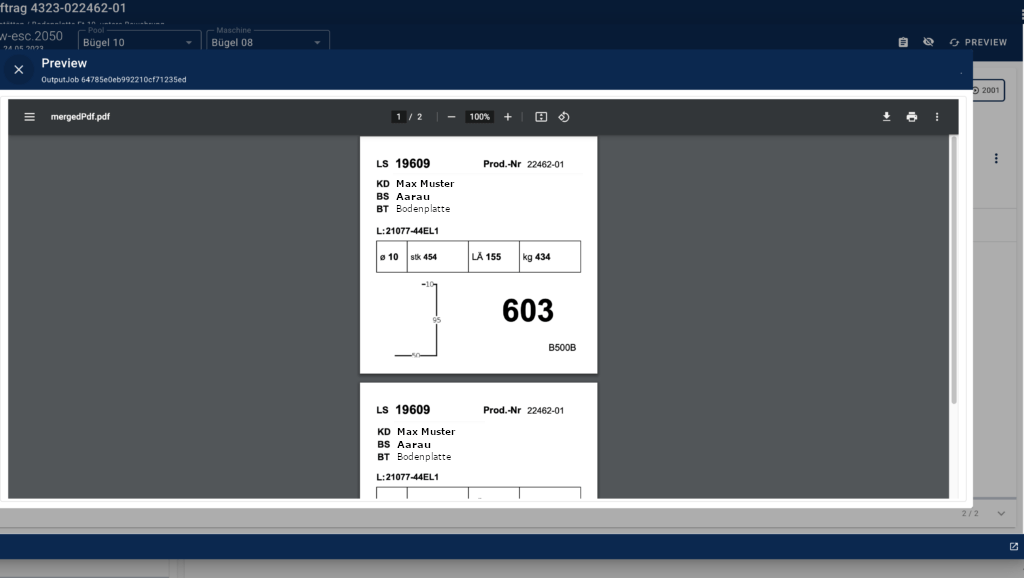
Task: Click the clipboard icon next to Preview
Action: [903, 42]
